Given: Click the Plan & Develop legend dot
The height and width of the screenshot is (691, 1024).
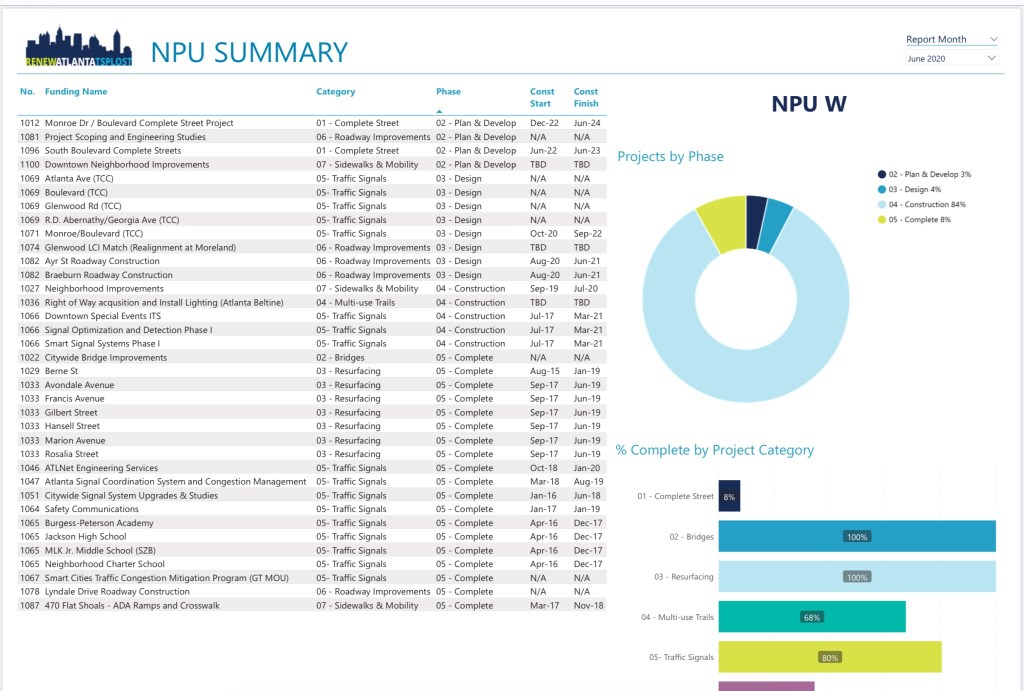Looking at the screenshot, I should 881,174.
